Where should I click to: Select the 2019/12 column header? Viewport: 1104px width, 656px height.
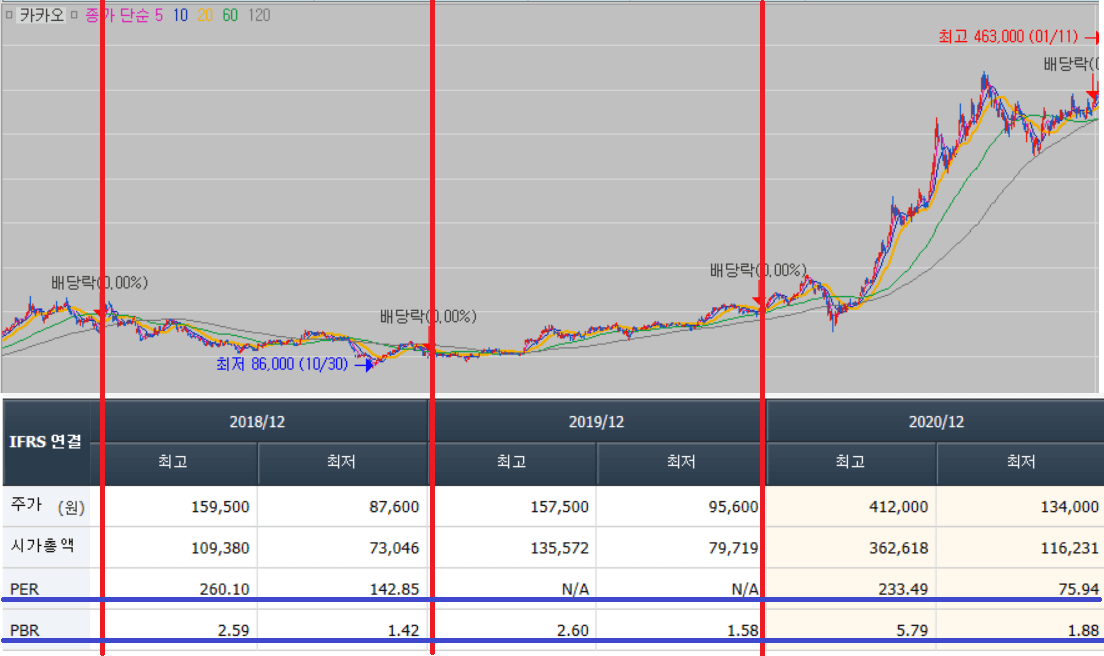(x=596, y=422)
